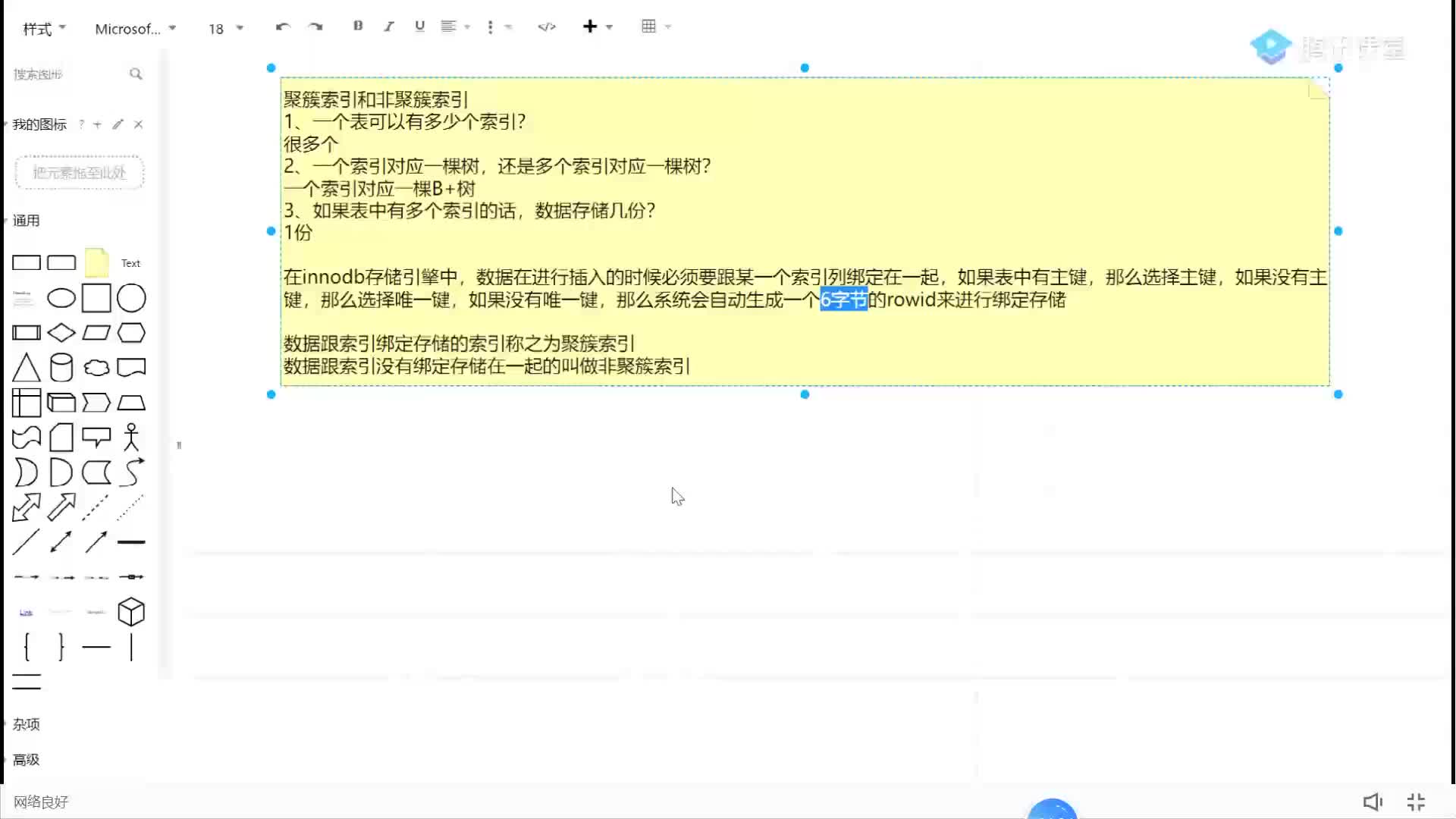The height and width of the screenshot is (819, 1456).
Task: Open the text alignment options icon
Action: point(454,27)
